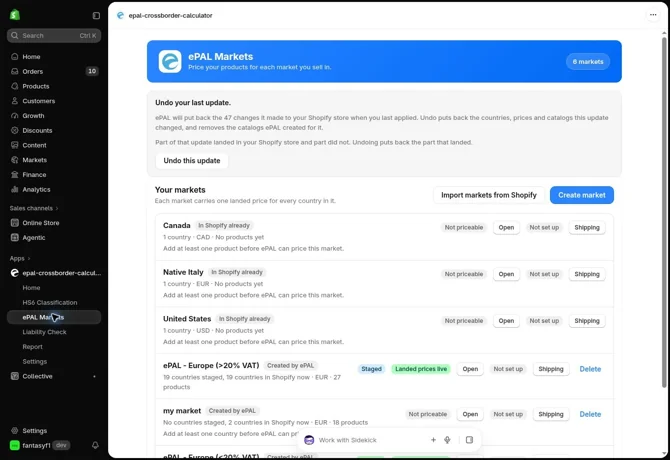This screenshot has height=460, width=670.
Task: Click the fantasyf1 store avatar
Action: (15, 445)
